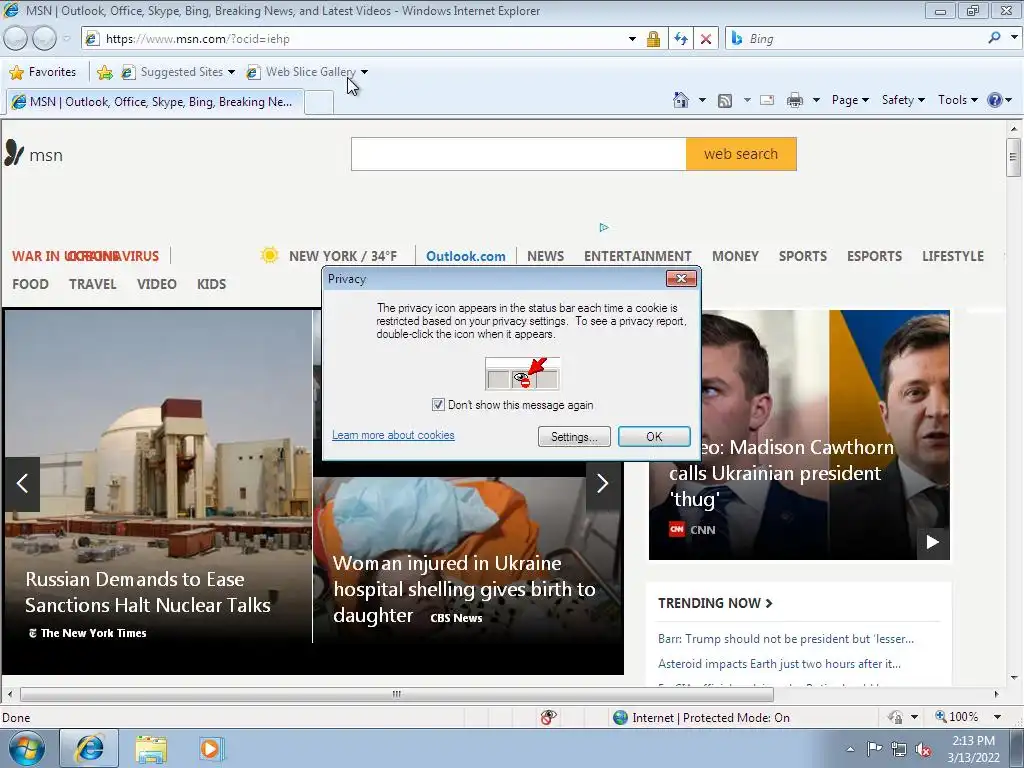Open the TRENDING NOW heading link
The height and width of the screenshot is (768, 1024).
point(715,603)
